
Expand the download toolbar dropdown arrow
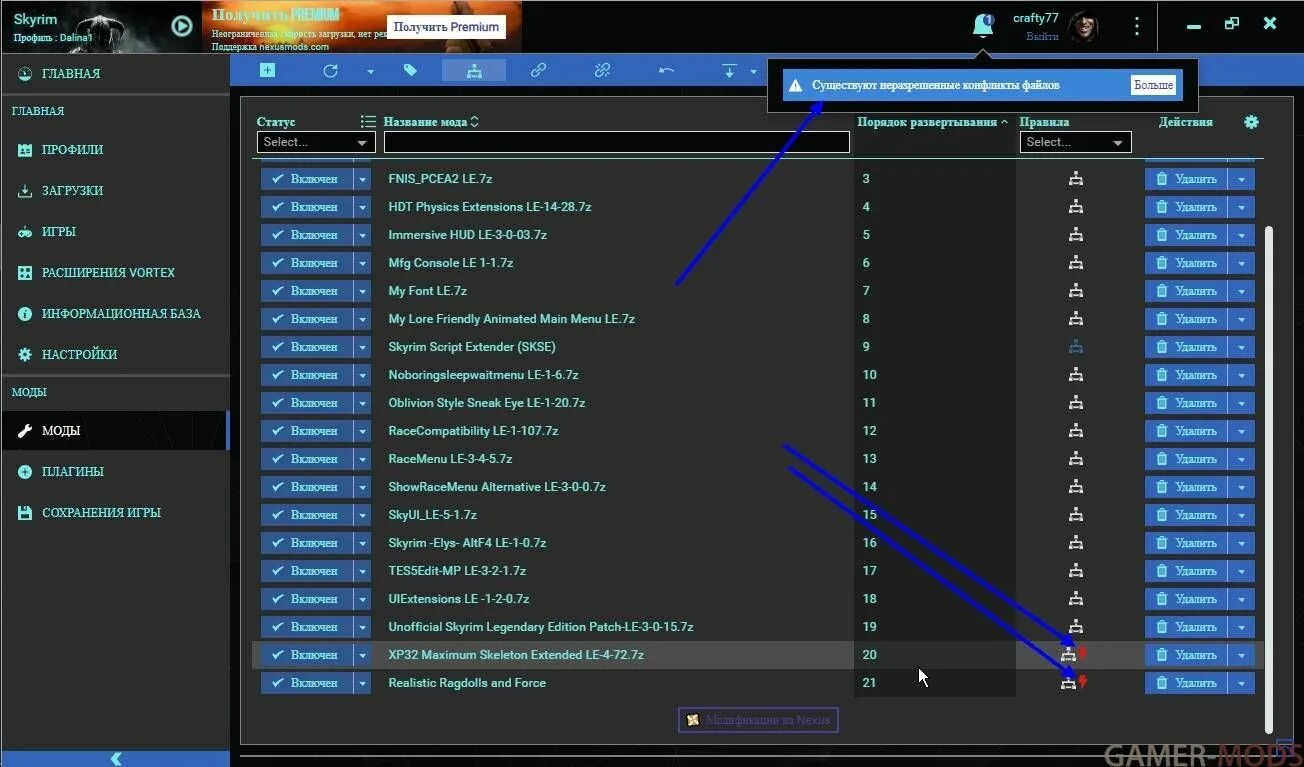click(753, 71)
